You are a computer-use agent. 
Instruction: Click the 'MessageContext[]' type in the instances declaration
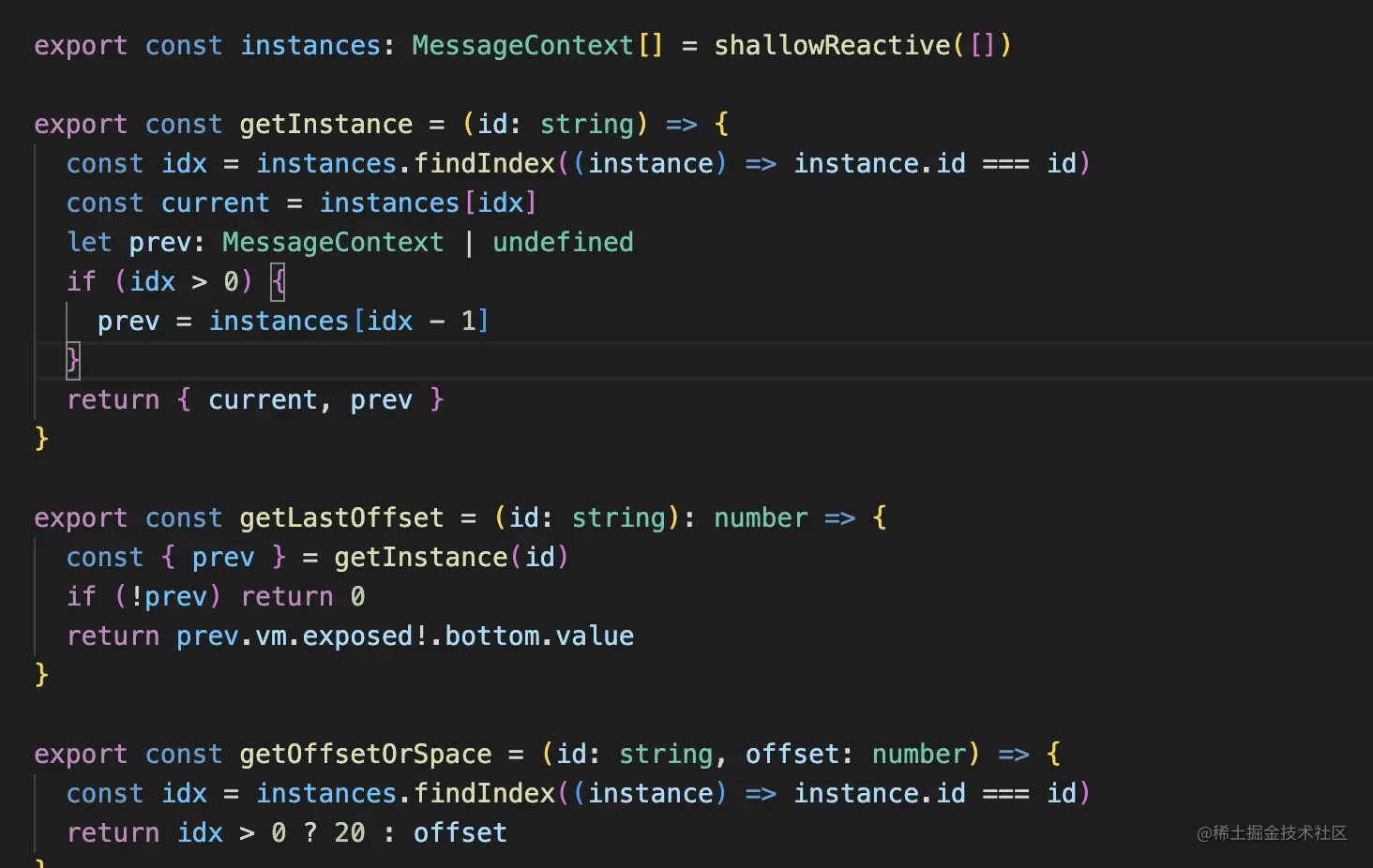(537, 45)
